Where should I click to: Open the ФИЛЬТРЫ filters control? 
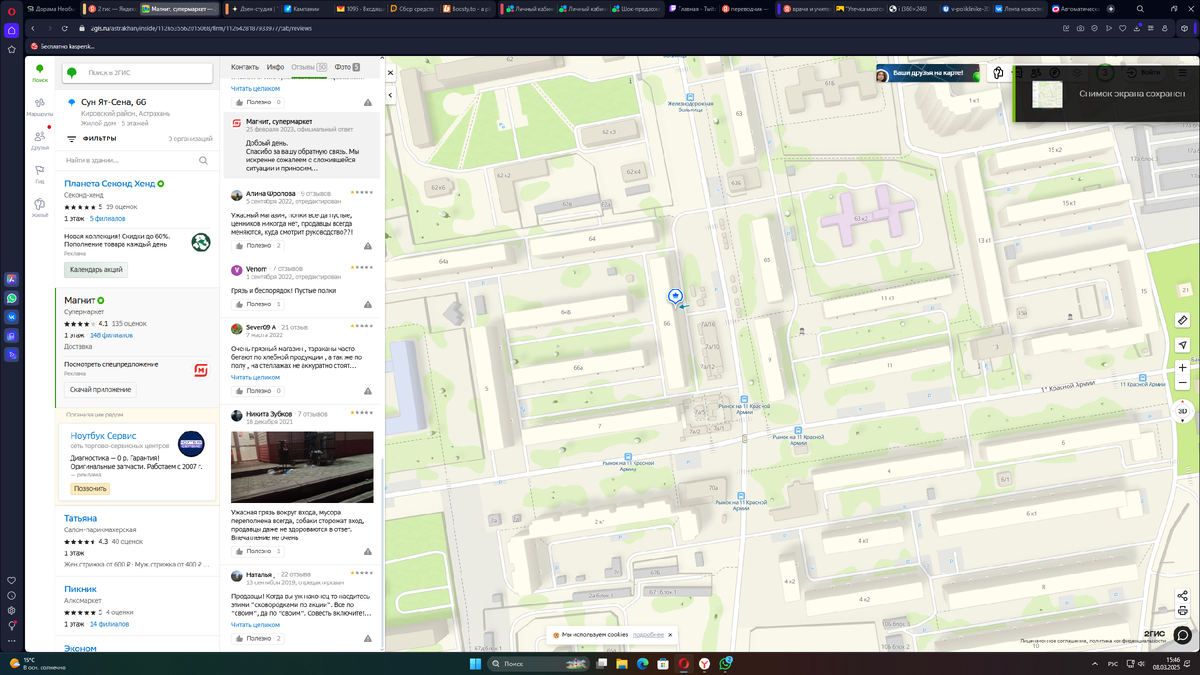coord(91,139)
